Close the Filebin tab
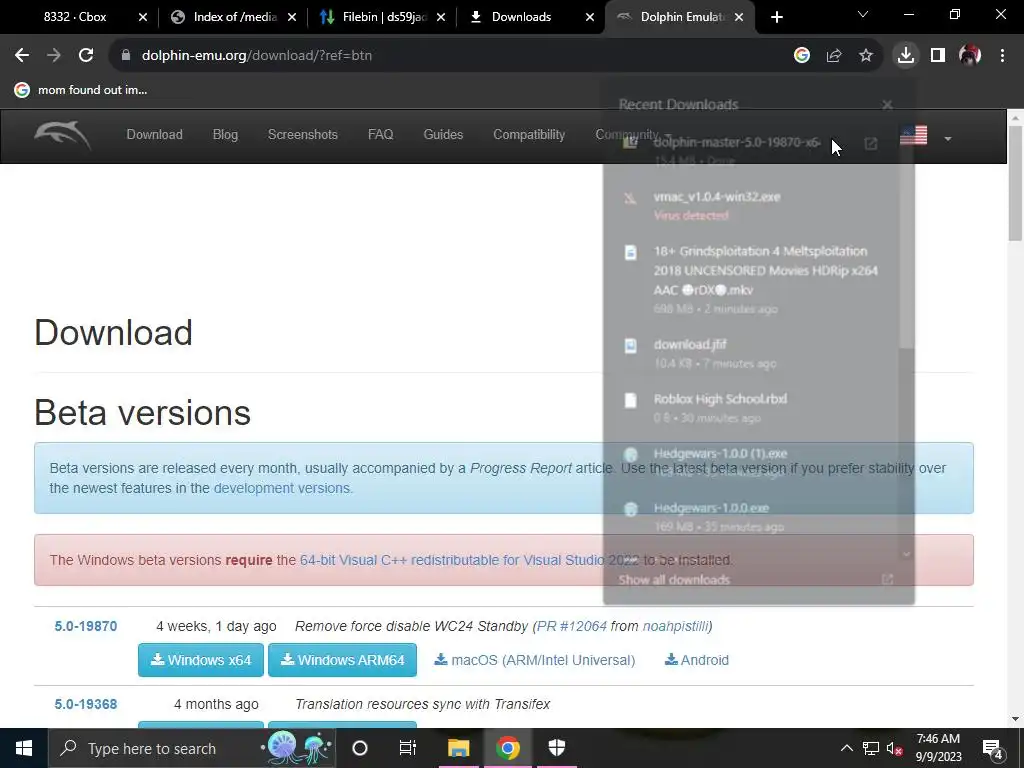This screenshot has width=1024, height=768. click(x=441, y=17)
